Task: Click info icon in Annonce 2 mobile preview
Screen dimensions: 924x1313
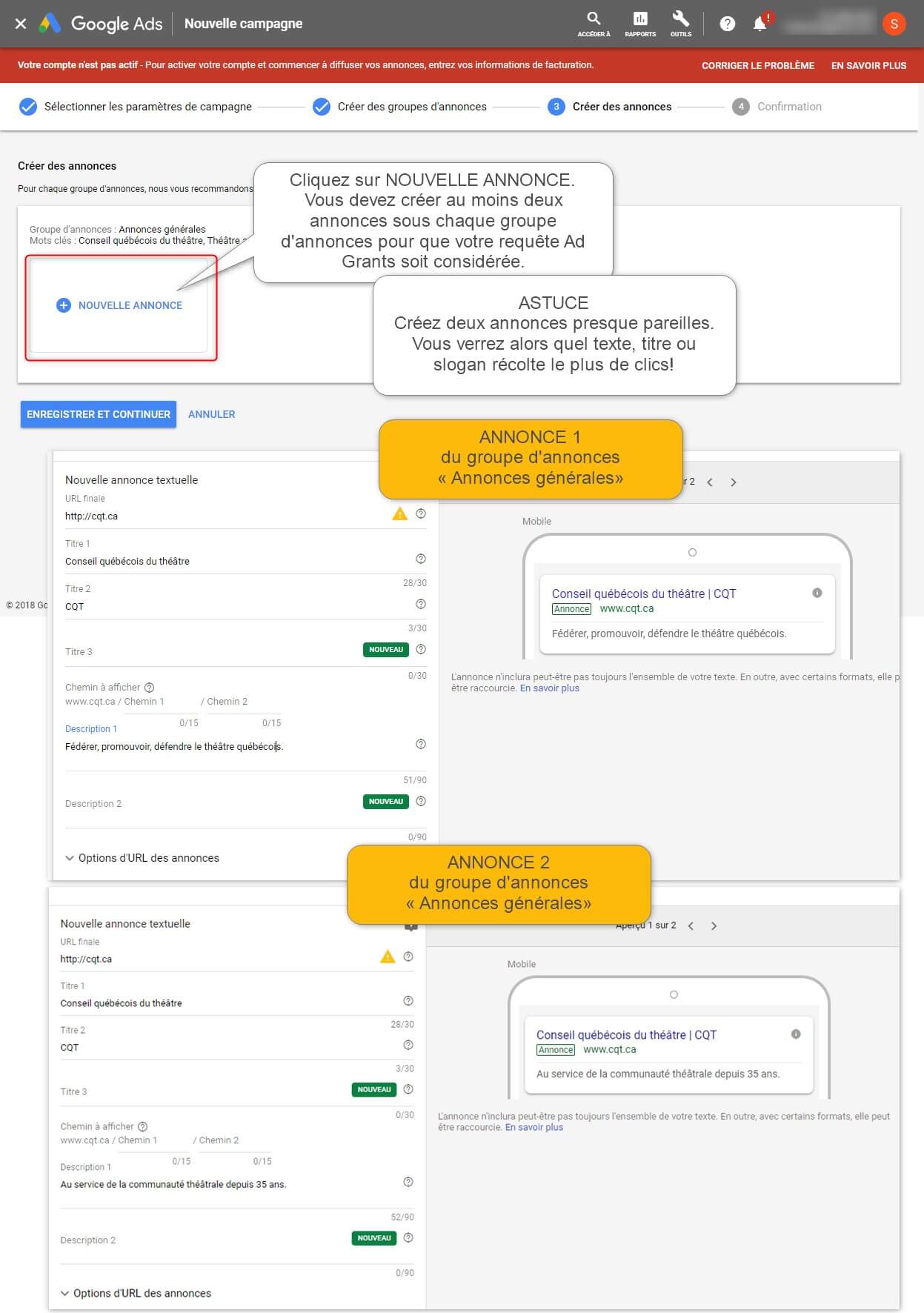Action: click(x=796, y=1034)
